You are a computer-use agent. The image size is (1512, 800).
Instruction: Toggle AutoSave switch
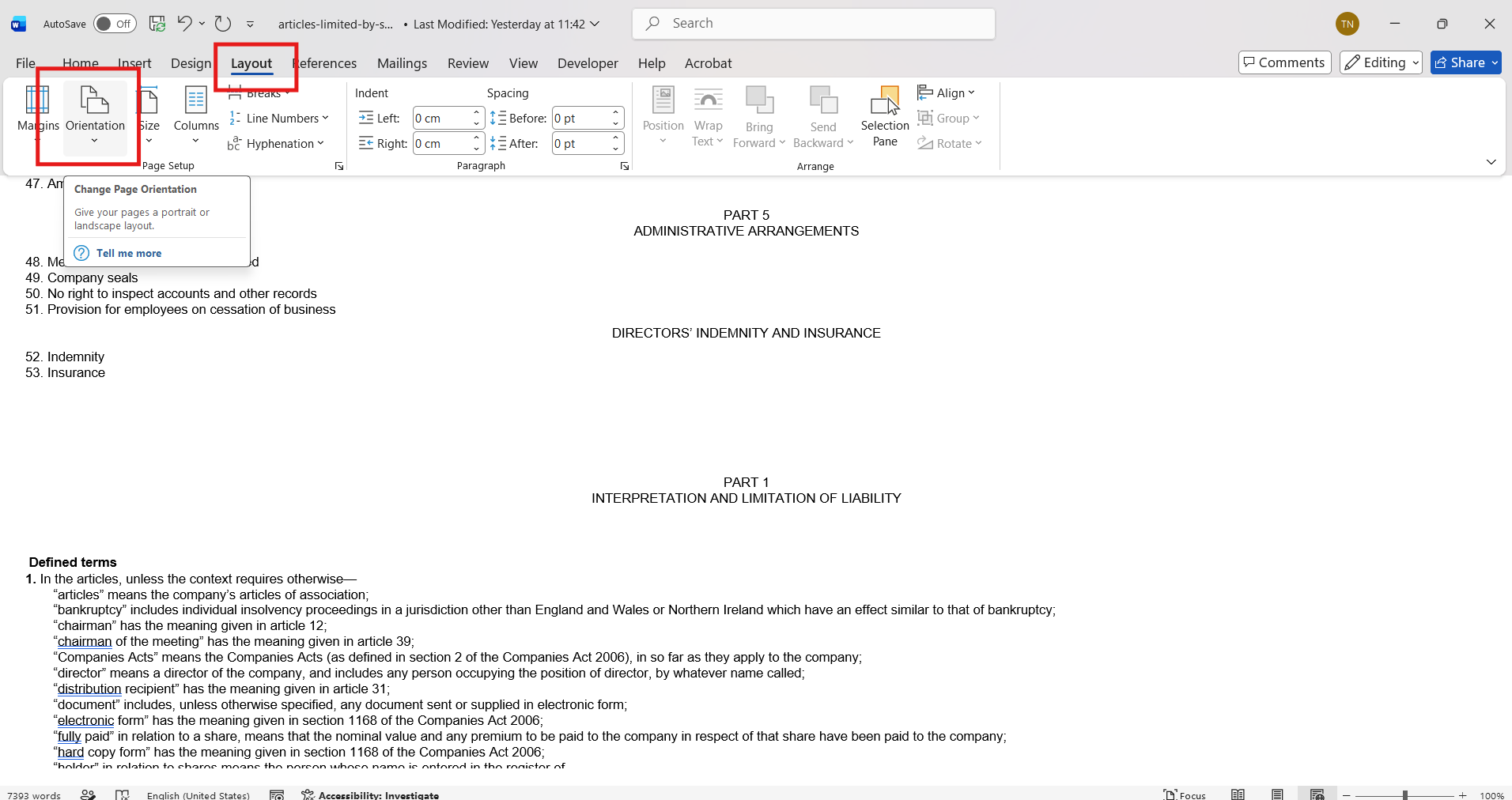(x=115, y=24)
